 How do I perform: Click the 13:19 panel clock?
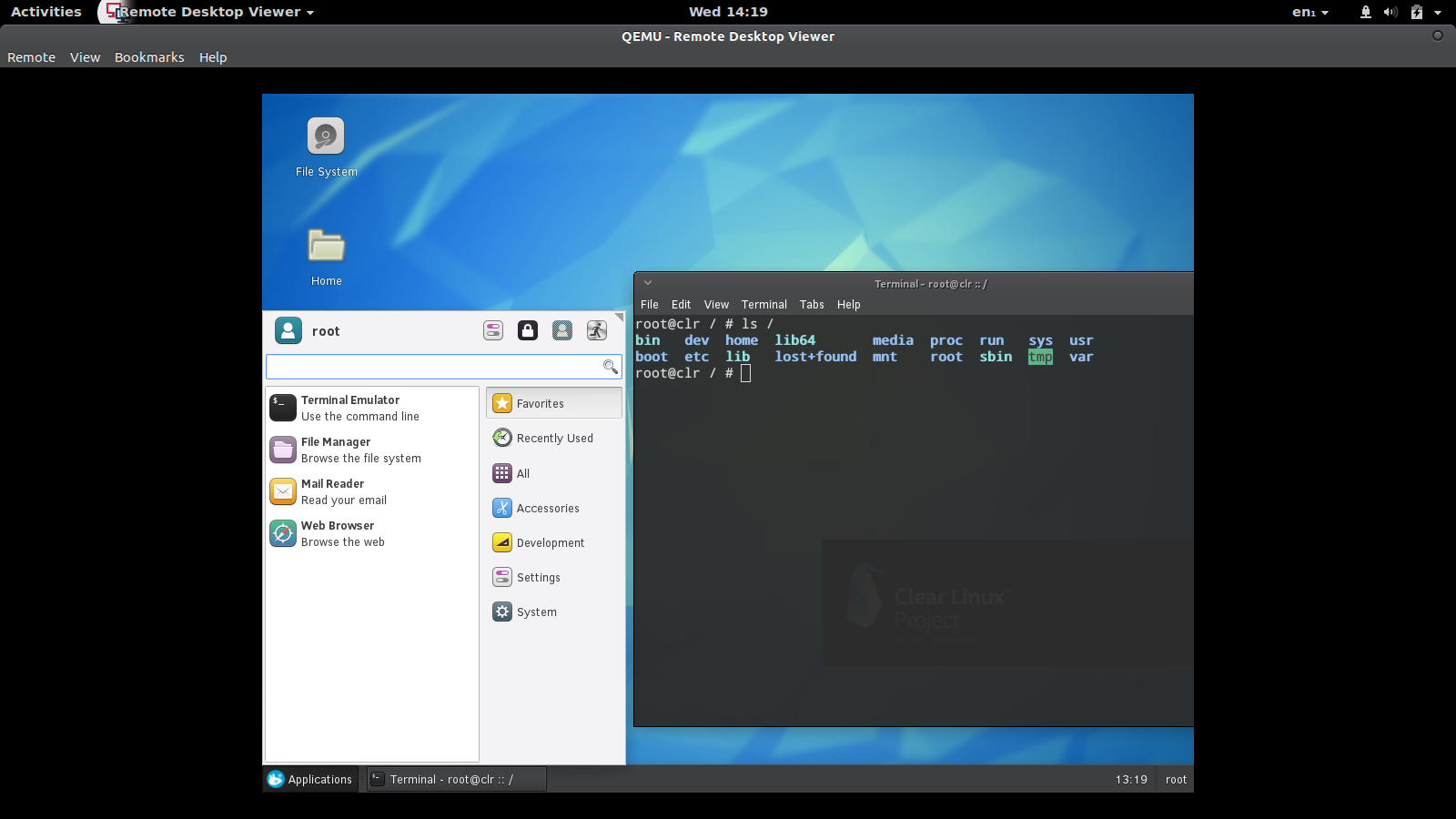click(1131, 779)
